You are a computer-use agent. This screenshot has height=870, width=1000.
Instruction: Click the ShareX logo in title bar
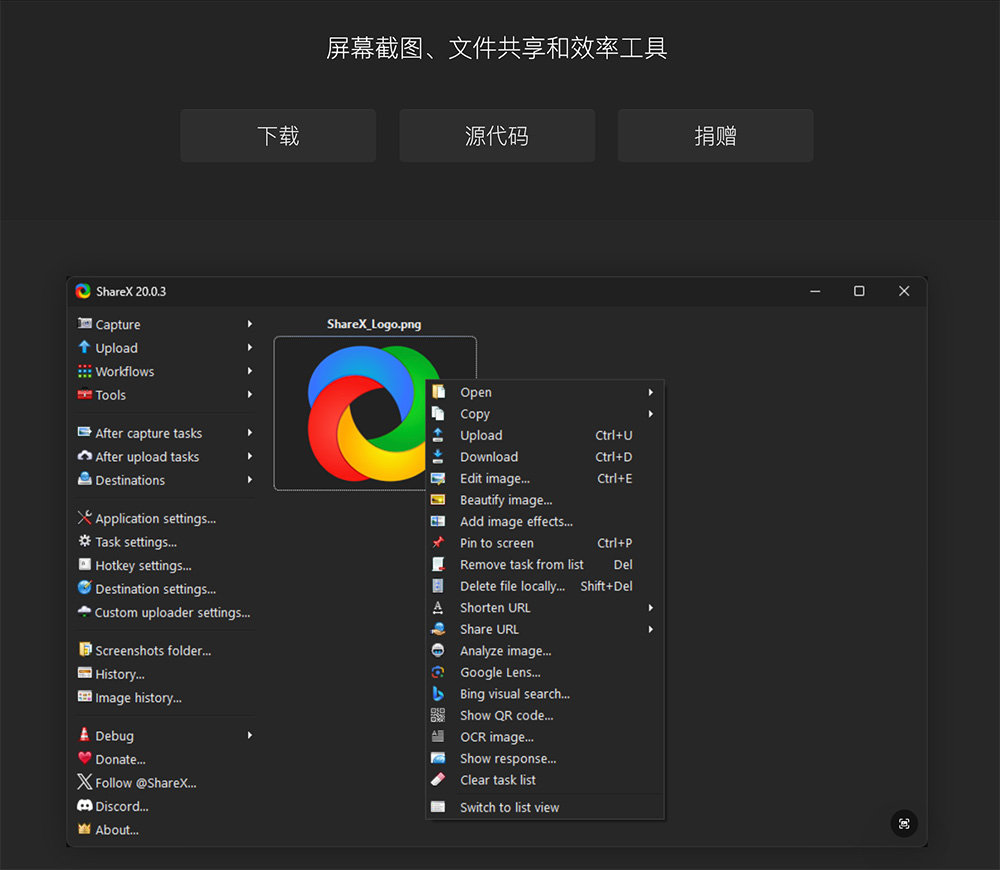click(83, 291)
